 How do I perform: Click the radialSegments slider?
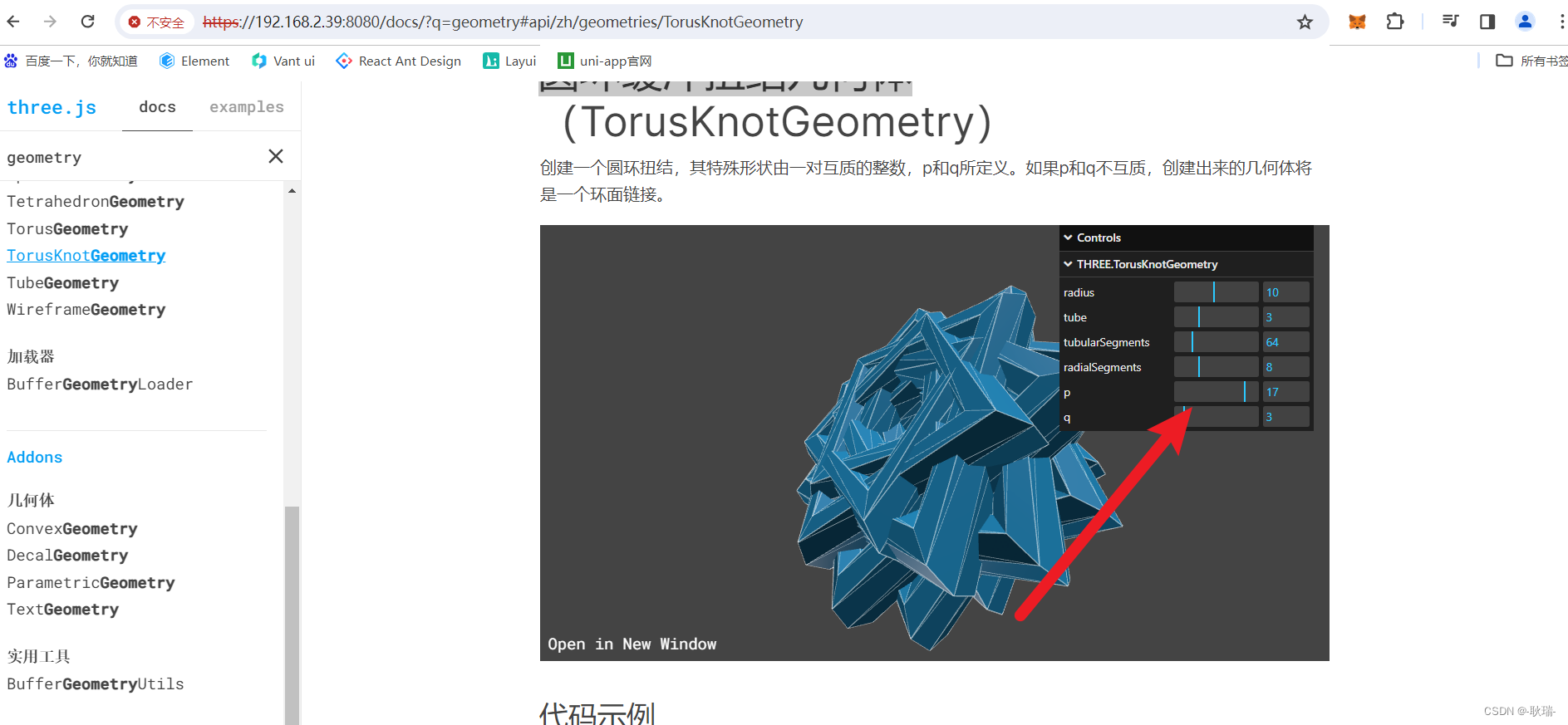coord(1217,367)
